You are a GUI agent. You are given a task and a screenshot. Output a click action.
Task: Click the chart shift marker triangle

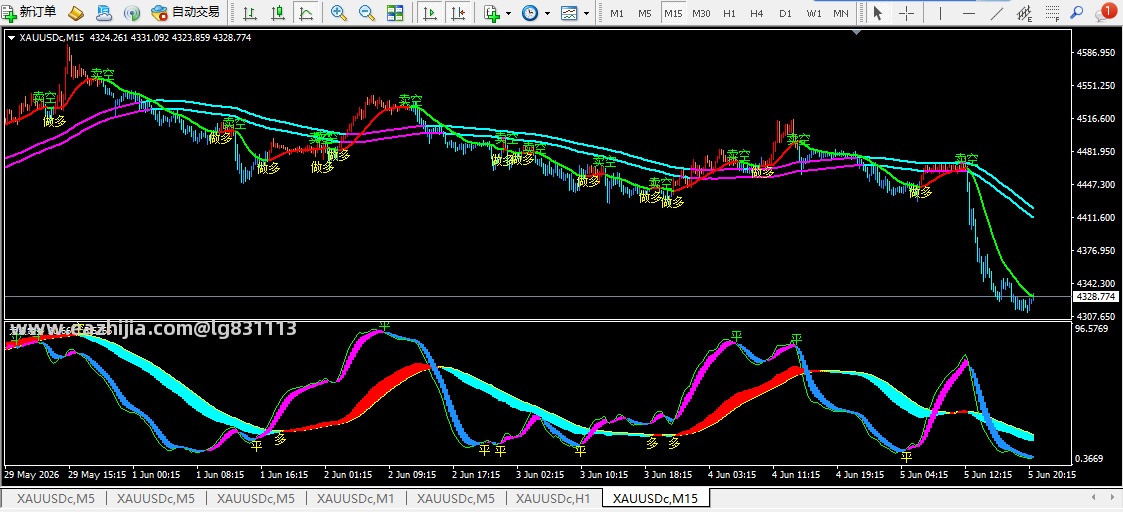pos(857,32)
